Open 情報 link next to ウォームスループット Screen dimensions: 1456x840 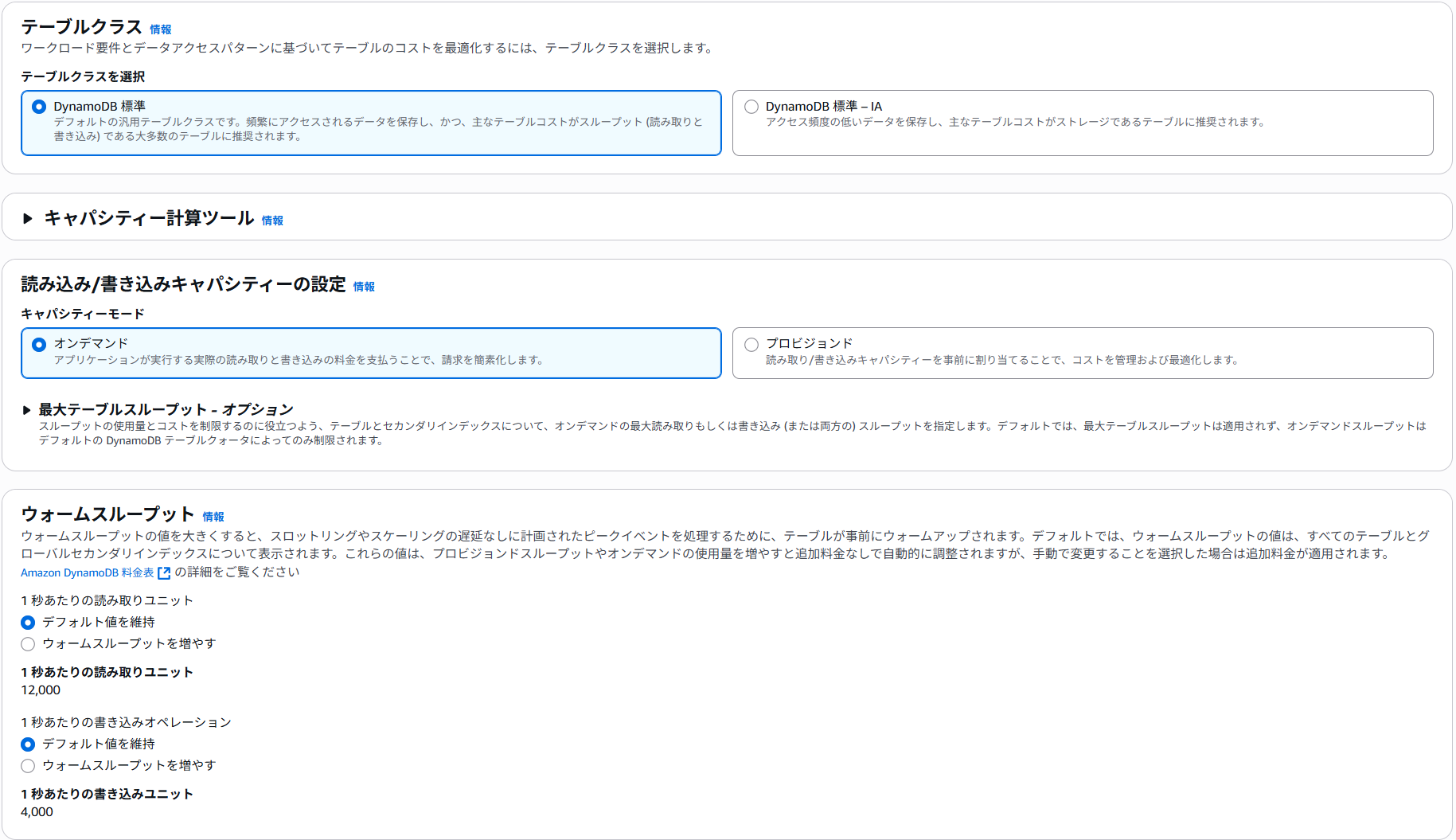coord(213,517)
